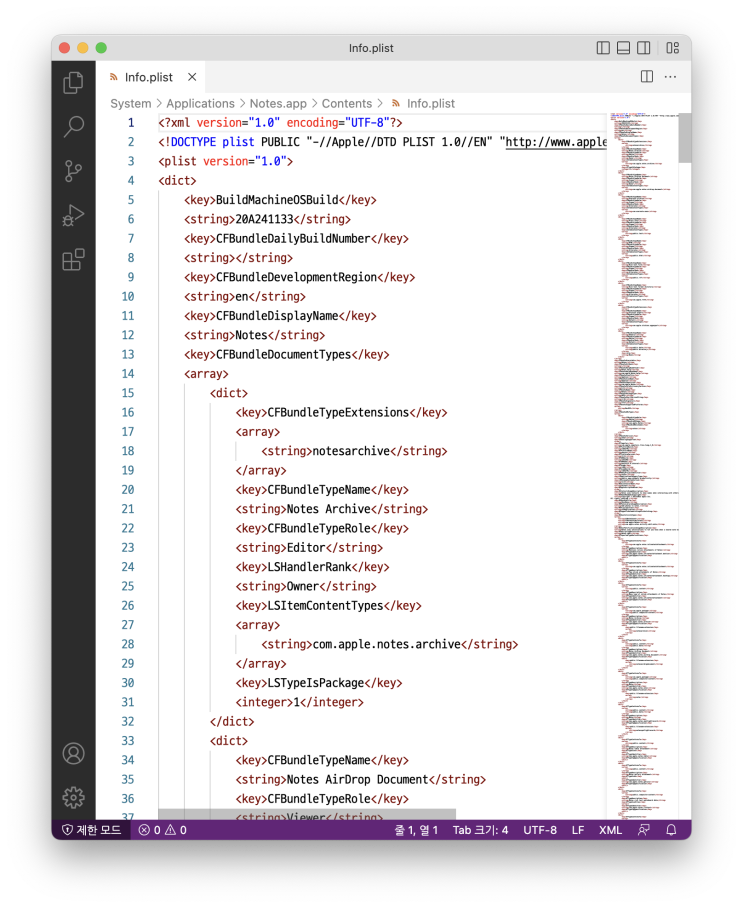
Task: Click the Owner string value
Action: [x=303, y=586]
